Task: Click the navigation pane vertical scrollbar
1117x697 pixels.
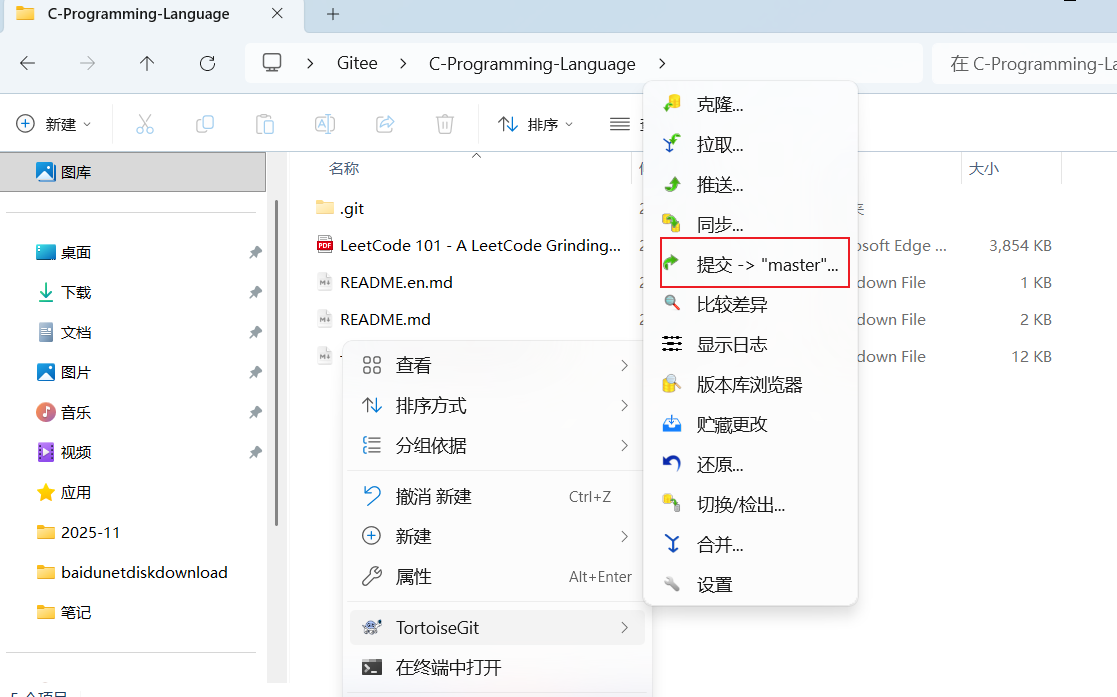Action: tap(276, 363)
